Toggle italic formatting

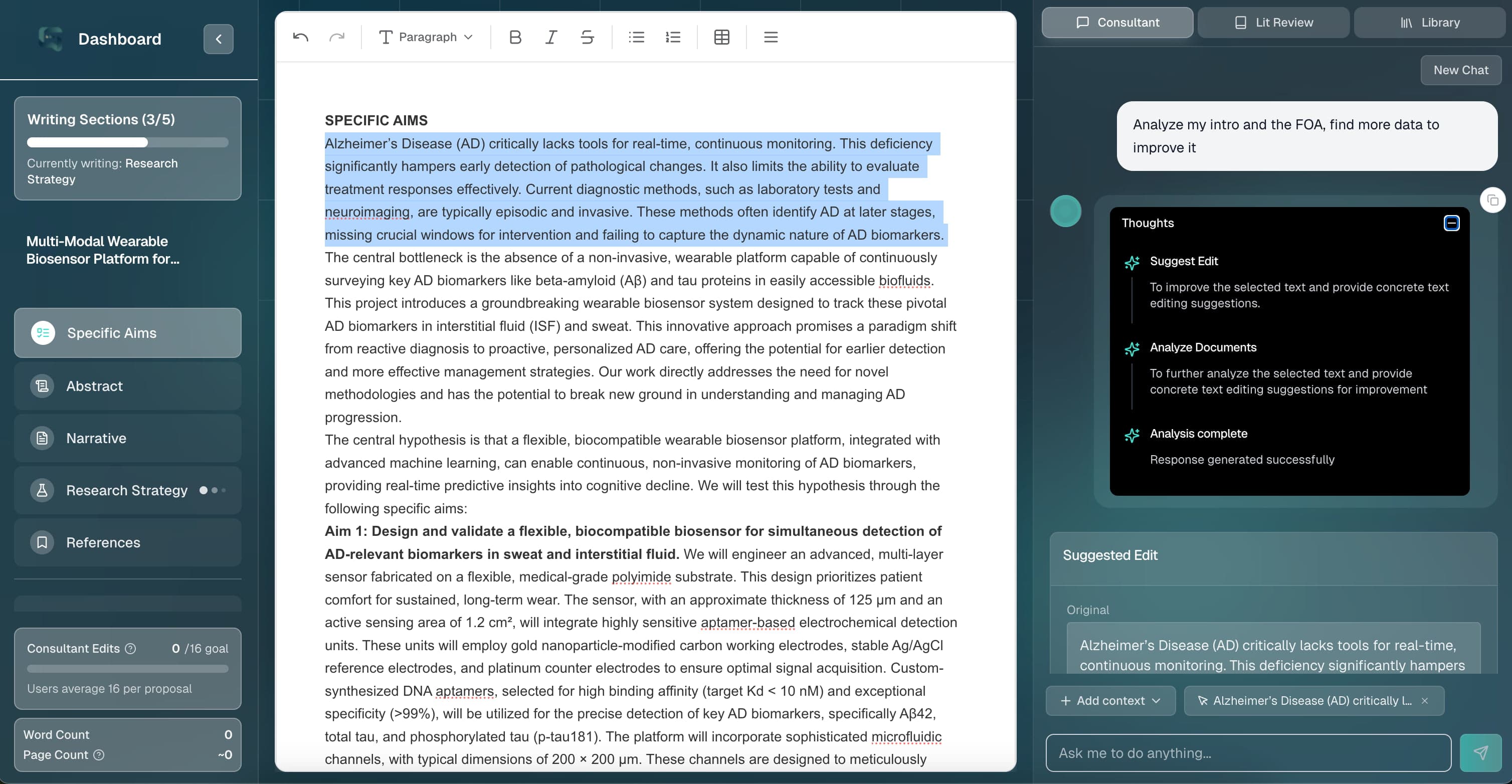coord(550,37)
